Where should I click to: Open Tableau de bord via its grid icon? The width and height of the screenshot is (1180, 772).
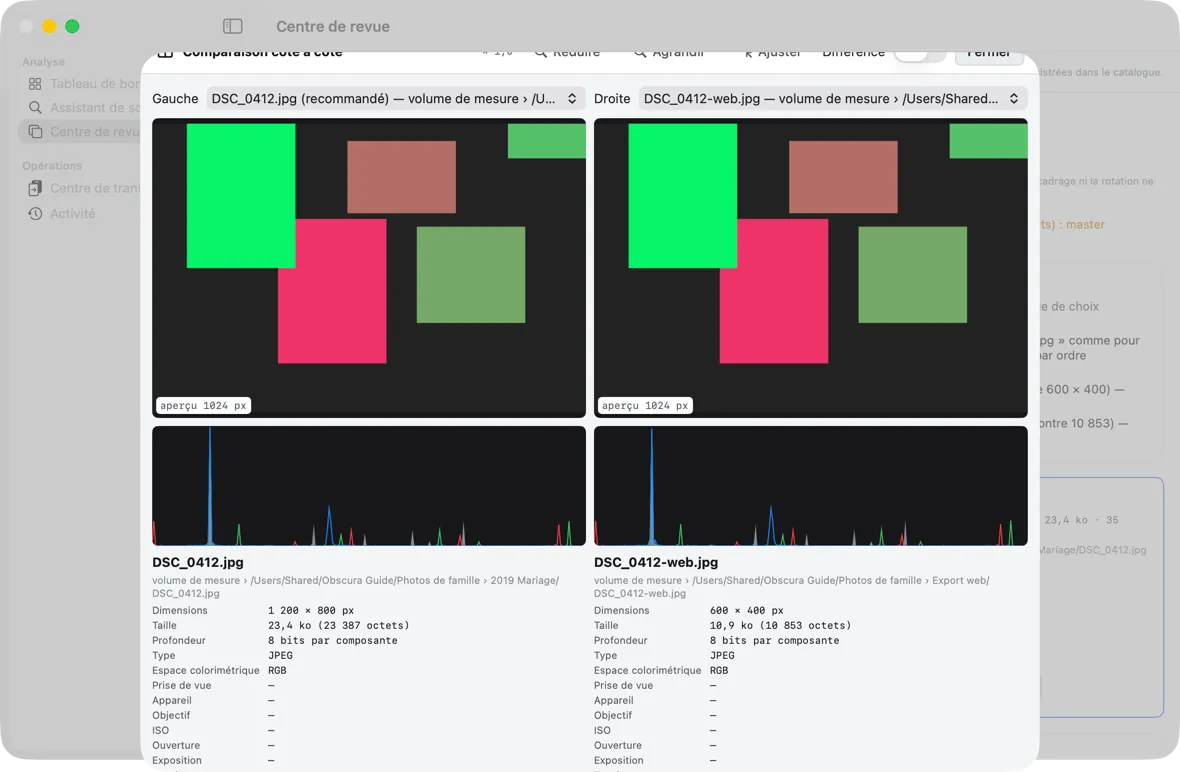(35, 84)
